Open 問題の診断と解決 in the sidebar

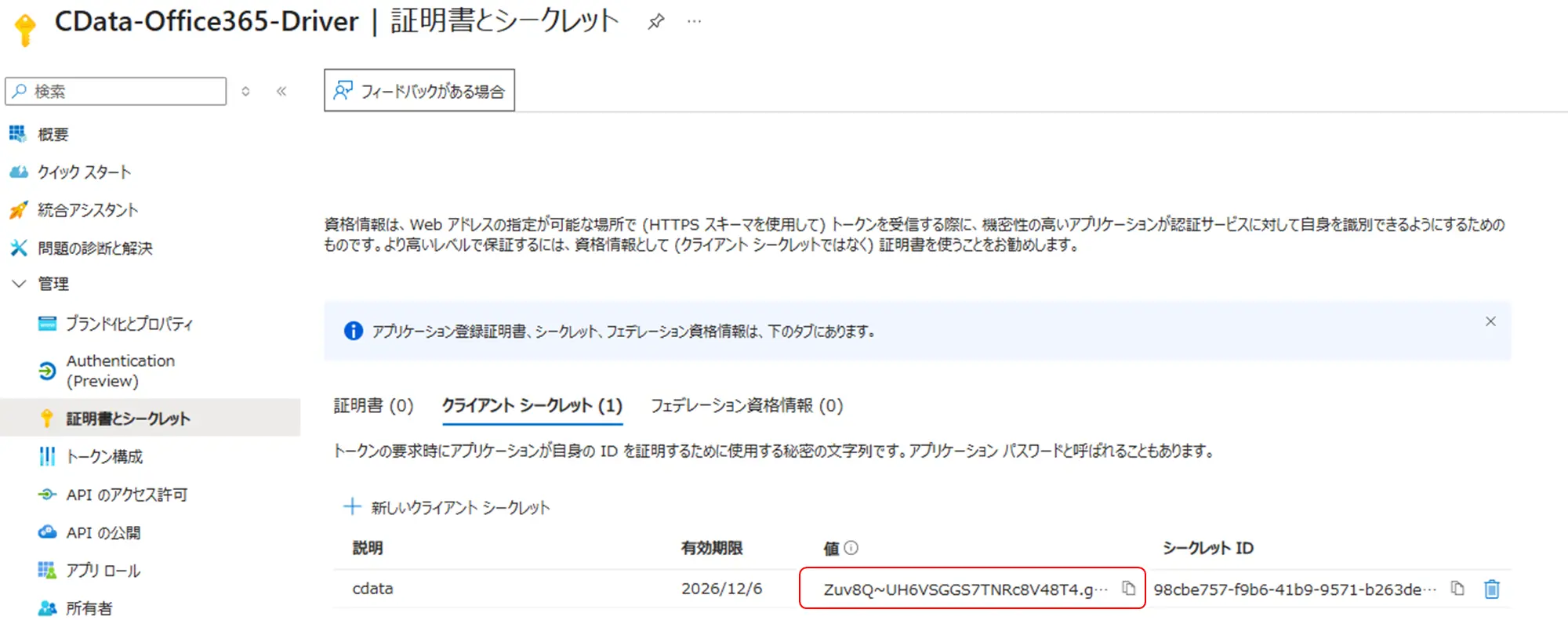click(95, 248)
